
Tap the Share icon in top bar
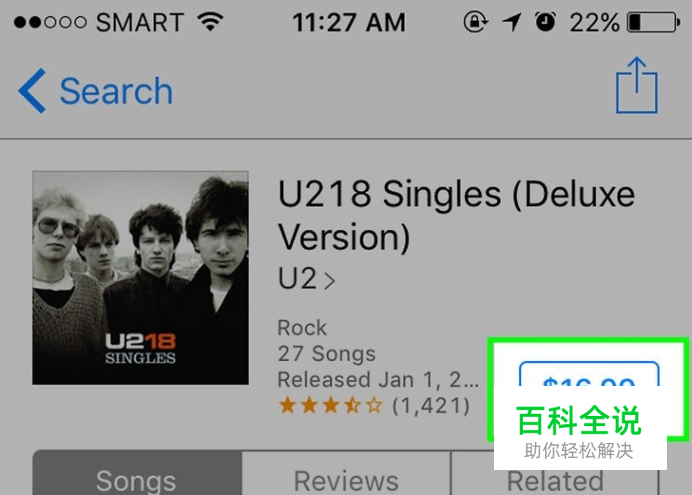tap(636, 85)
